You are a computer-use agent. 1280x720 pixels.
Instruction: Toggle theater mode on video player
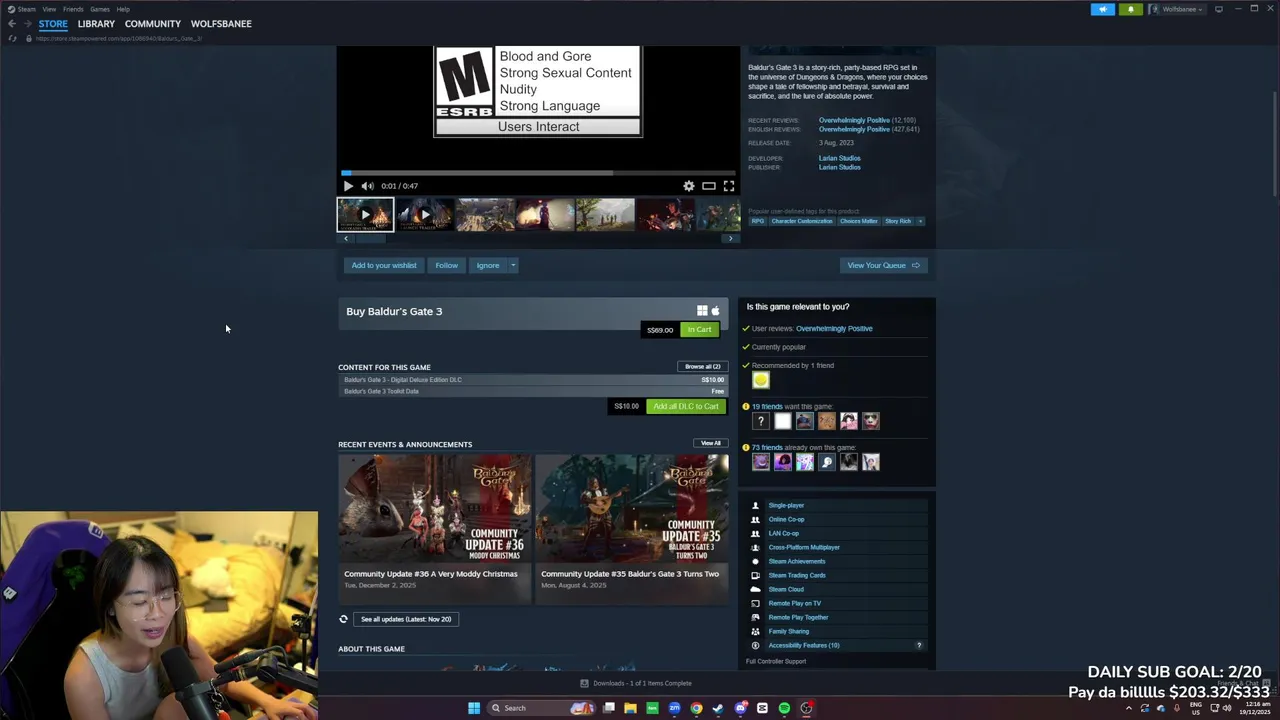[x=708, y=186]
